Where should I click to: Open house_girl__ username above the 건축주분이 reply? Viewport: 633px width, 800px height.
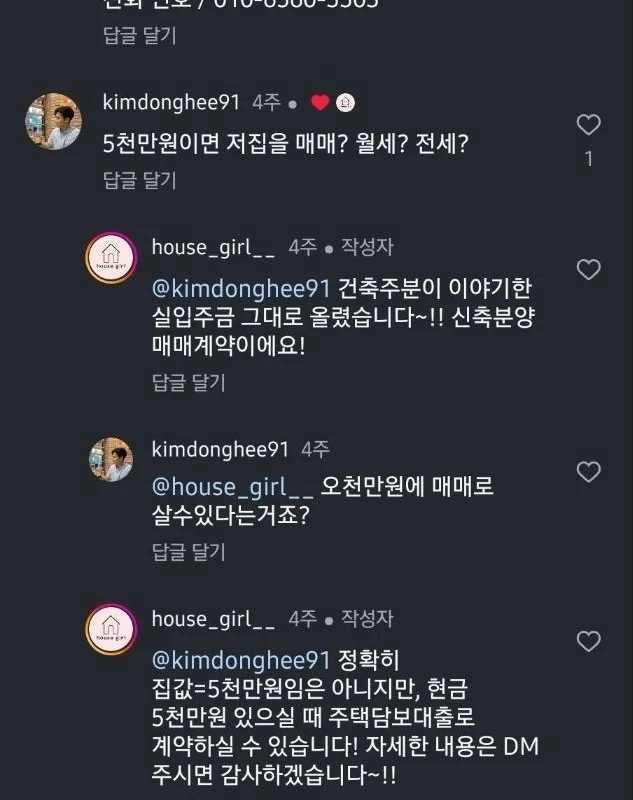[212, 247]
